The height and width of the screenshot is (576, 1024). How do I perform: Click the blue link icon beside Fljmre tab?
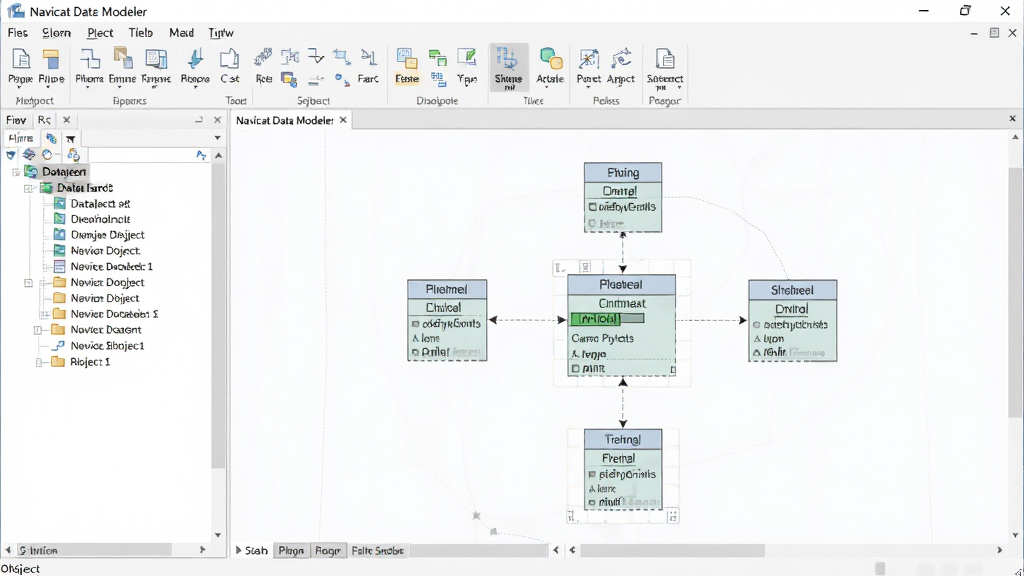pos(51,138)
